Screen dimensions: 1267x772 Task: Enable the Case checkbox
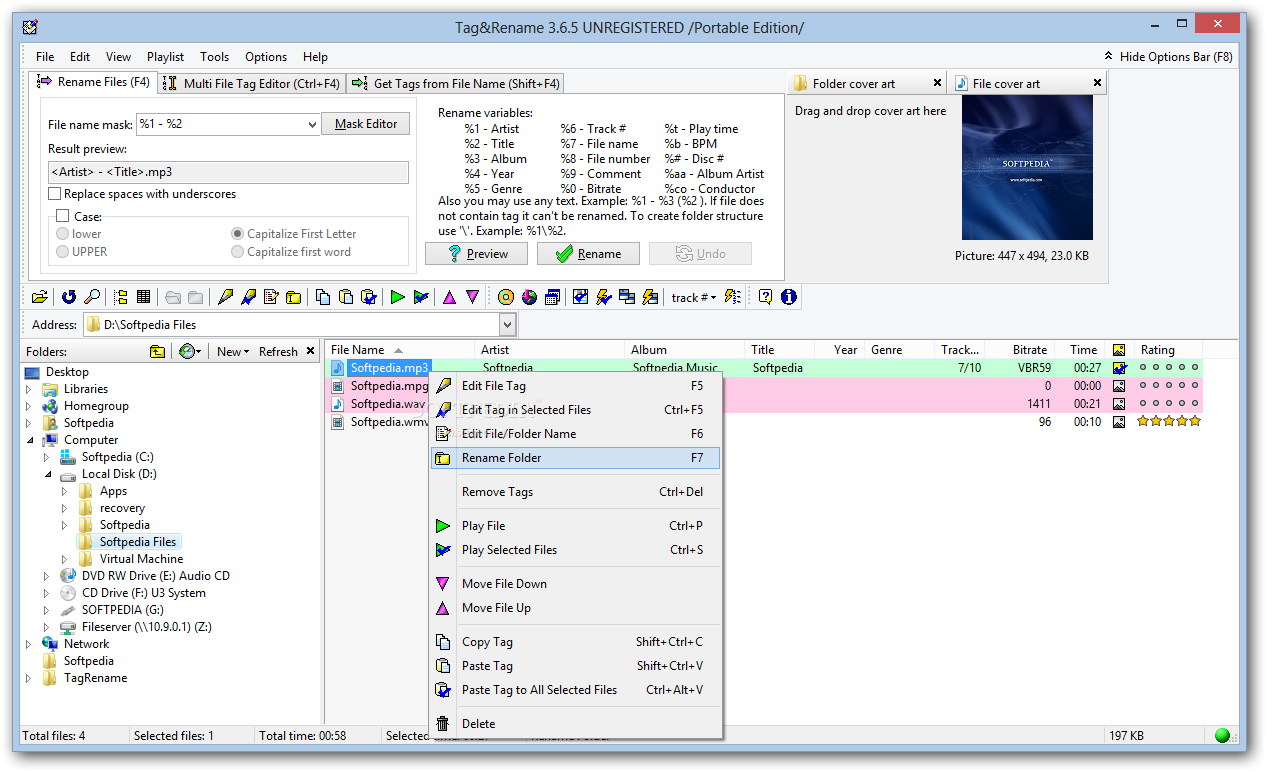62,216
